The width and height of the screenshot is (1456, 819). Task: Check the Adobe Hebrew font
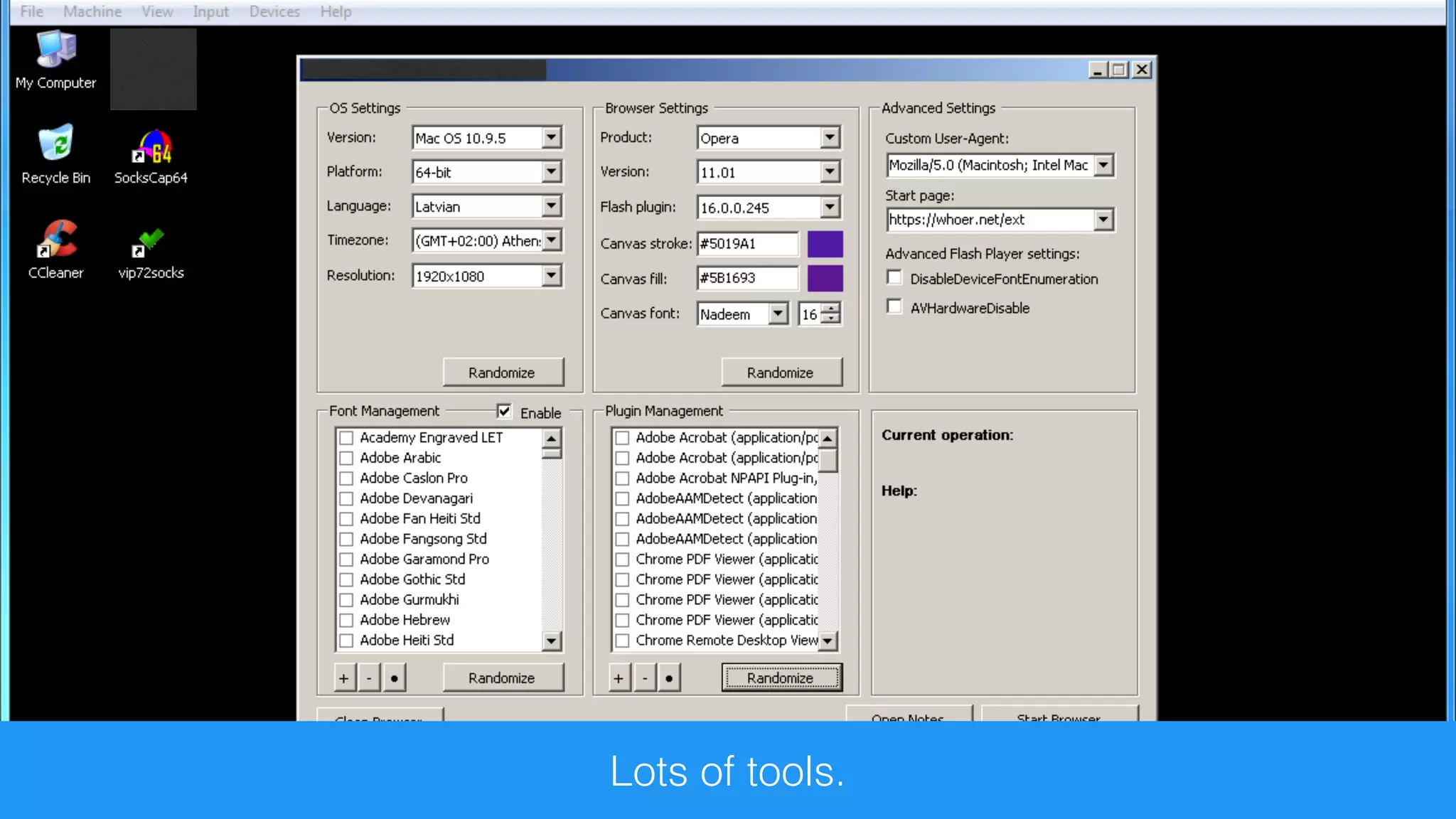pos(346,621)
